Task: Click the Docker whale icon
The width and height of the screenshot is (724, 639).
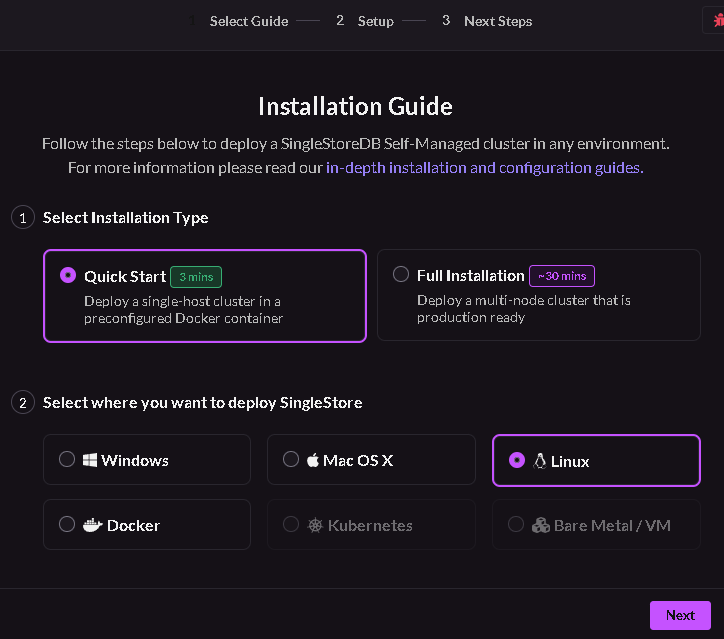Action: click(x=92, y=525)
